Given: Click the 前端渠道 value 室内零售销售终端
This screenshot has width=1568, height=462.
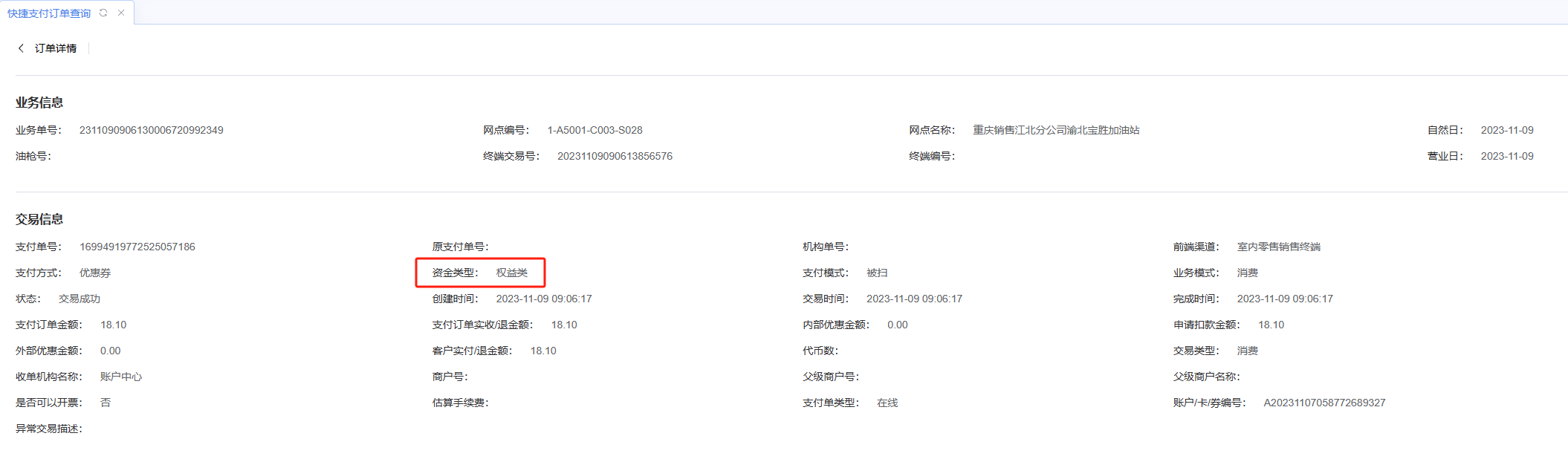Looking at the screenshot, I should coord(1278,247).
